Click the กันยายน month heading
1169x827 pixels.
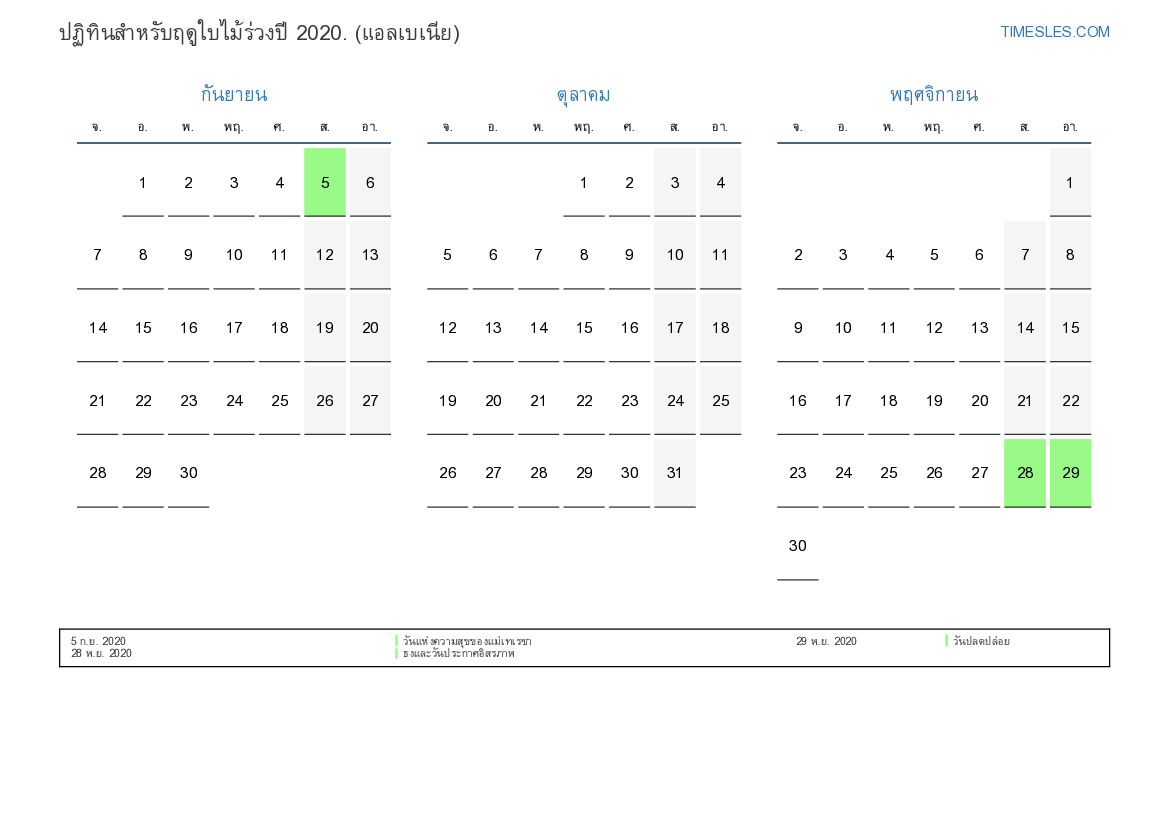pyautogui.click(x=233, y=95)
